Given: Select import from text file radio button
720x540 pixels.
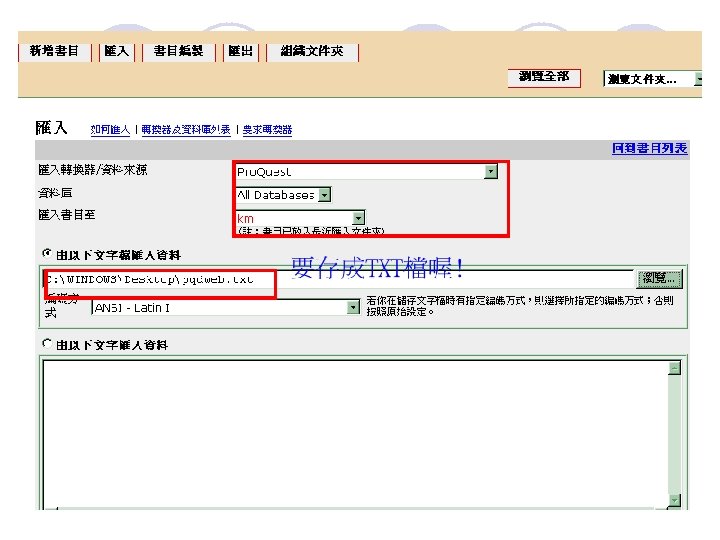Looking at the screenshot, I should coord(46,253).
